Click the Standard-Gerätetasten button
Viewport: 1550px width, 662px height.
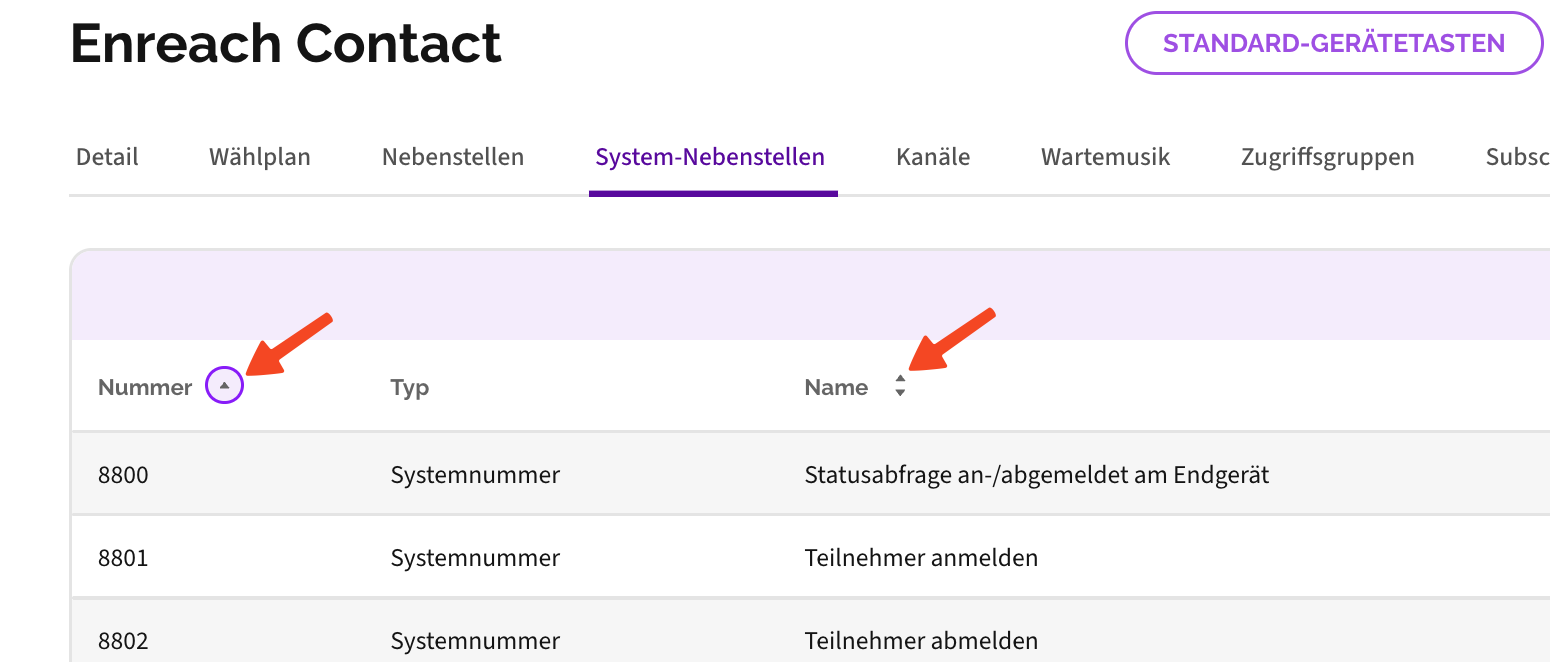point(1334,43)
